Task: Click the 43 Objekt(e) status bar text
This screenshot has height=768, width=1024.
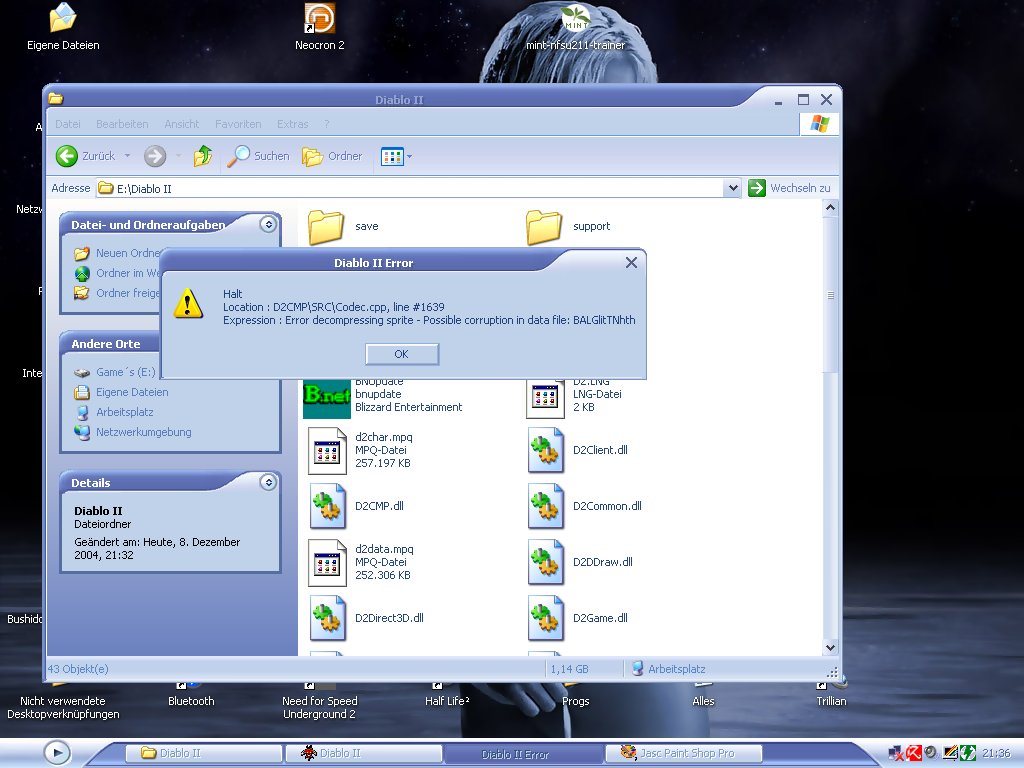Action: tap(78, 669)
